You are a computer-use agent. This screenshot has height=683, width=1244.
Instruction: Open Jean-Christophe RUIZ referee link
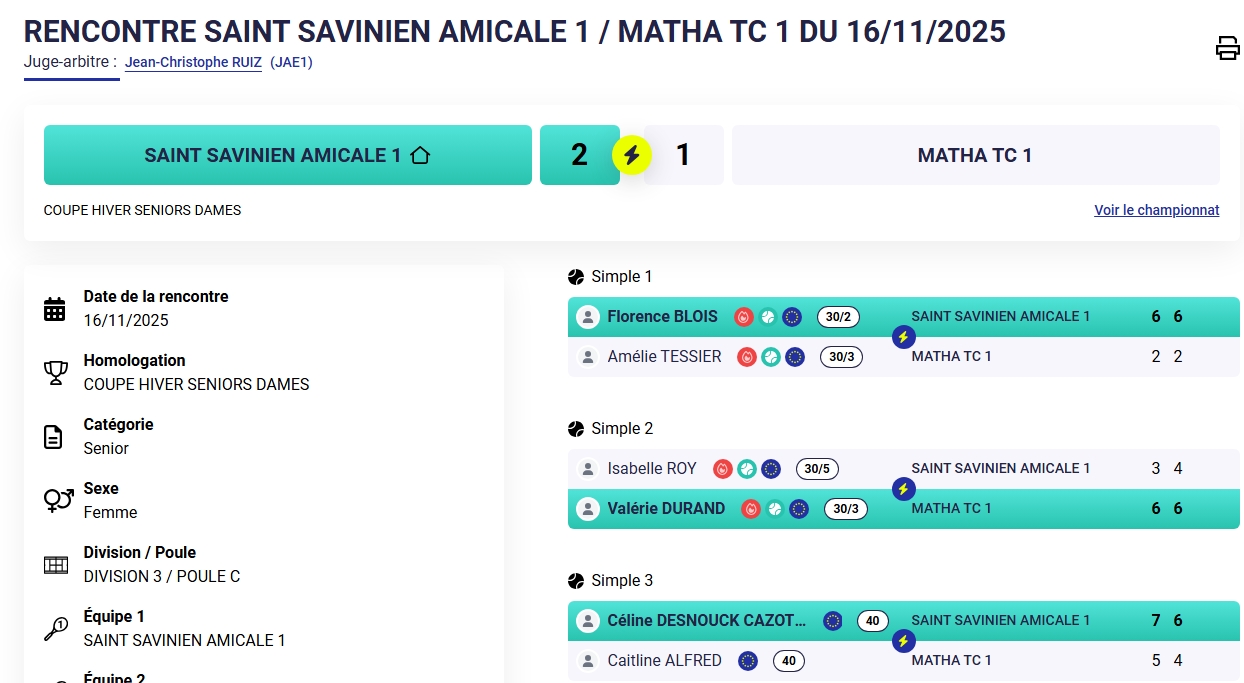click(193, 62)
